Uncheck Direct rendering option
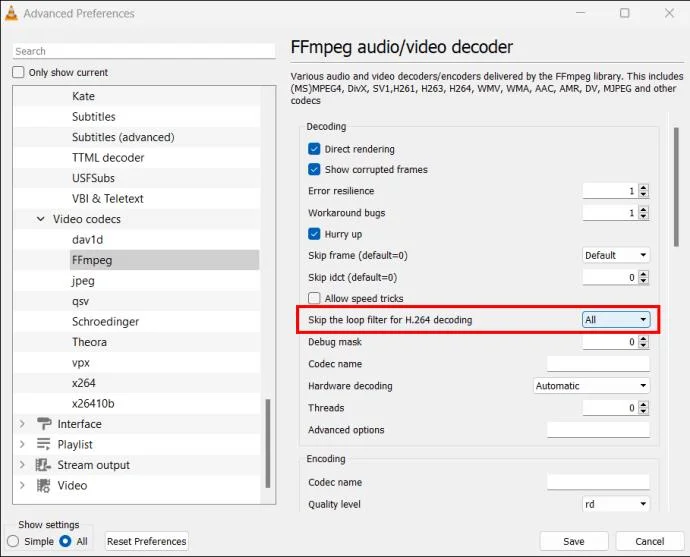This screenshot has height=557, width=690. (314, 149)
